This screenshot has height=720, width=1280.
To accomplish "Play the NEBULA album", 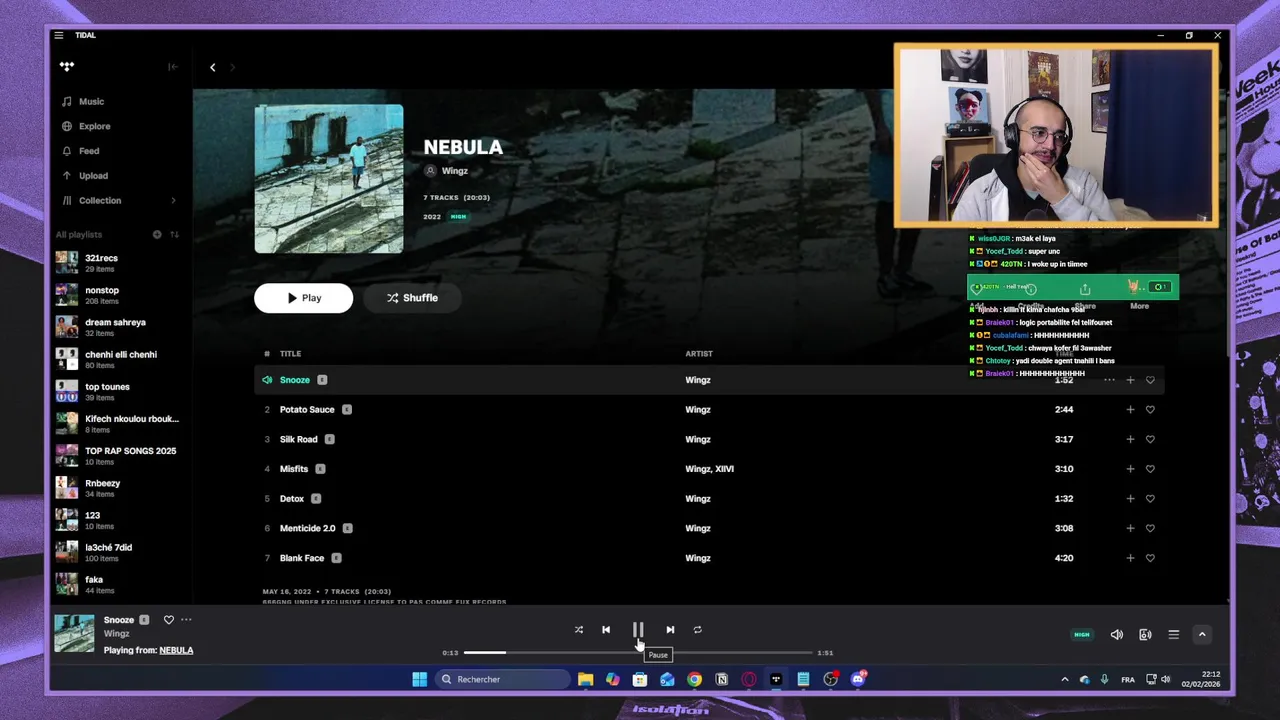I will [x=303, y=298].
